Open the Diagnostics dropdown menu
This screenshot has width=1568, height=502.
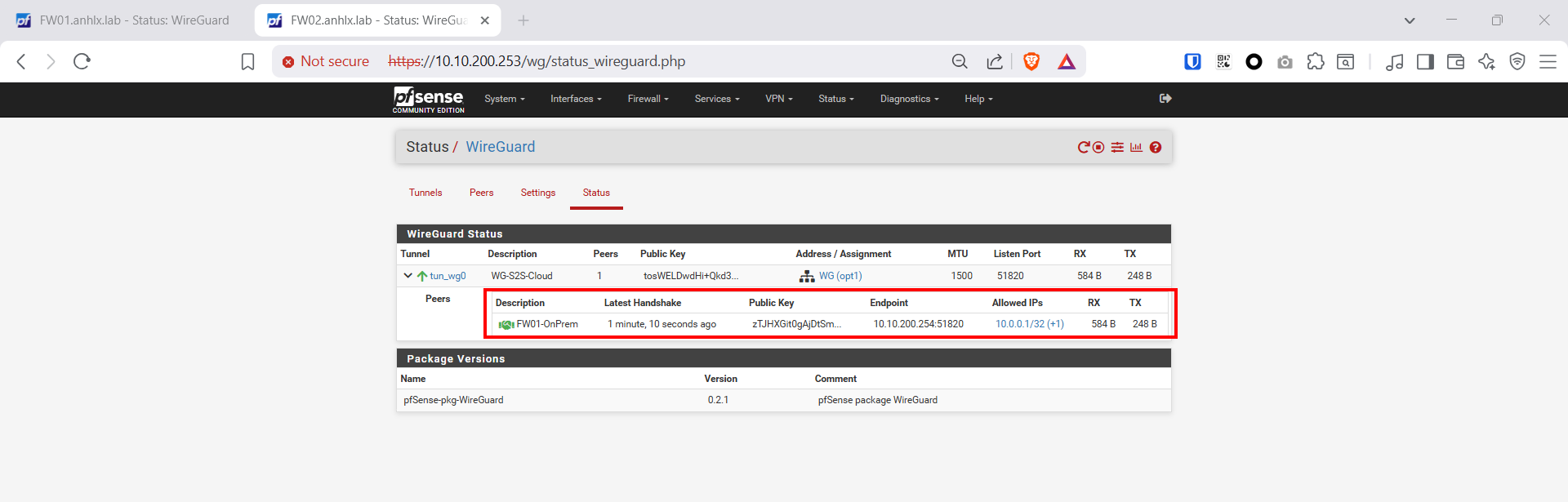tap(909, 99)
